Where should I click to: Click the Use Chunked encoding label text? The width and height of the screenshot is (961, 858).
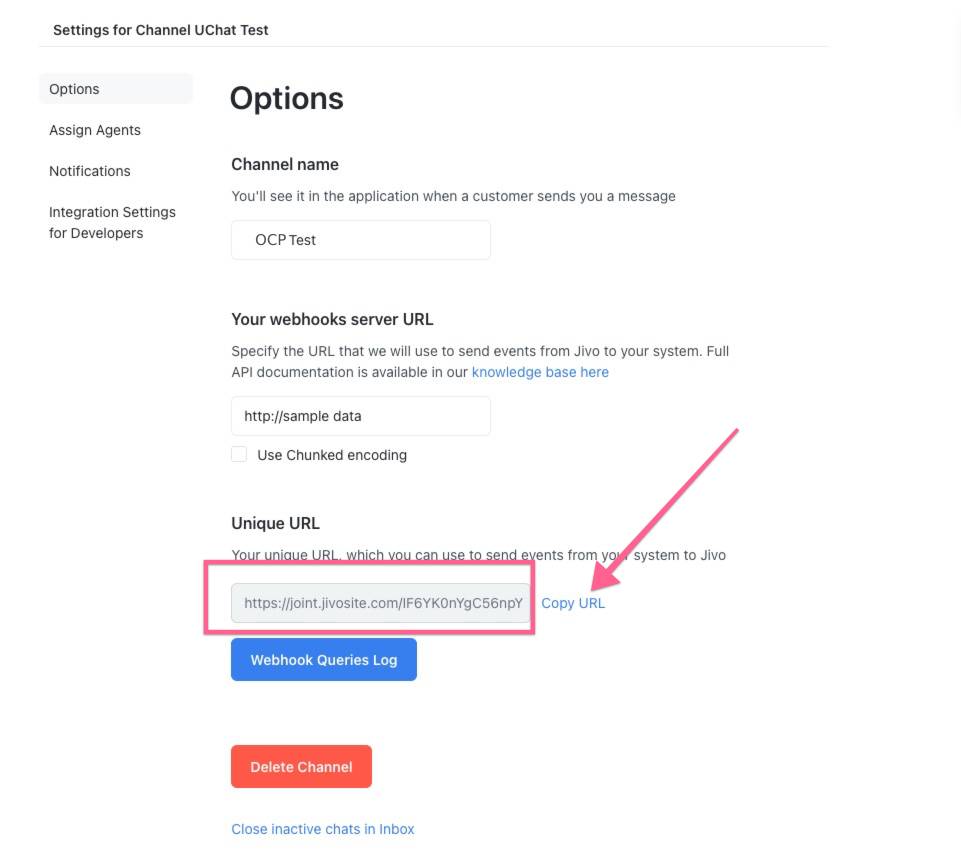[x=332, y=455]
